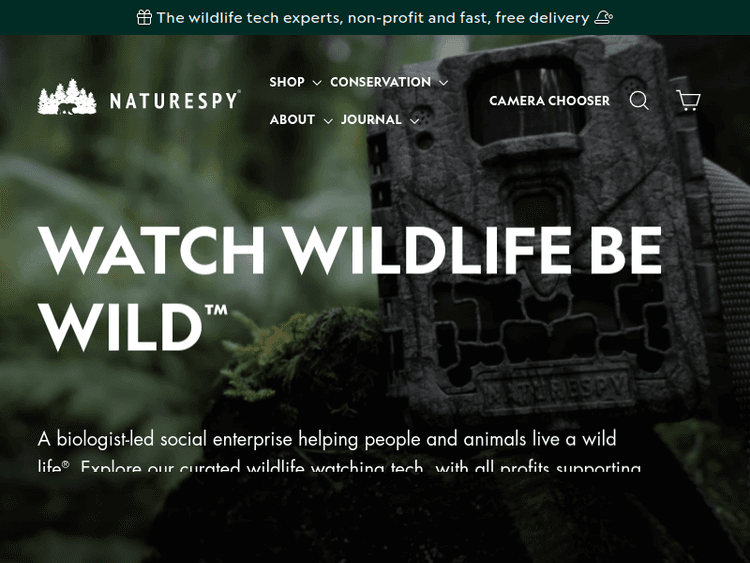Open the Conservation menu

coord(381,82)
